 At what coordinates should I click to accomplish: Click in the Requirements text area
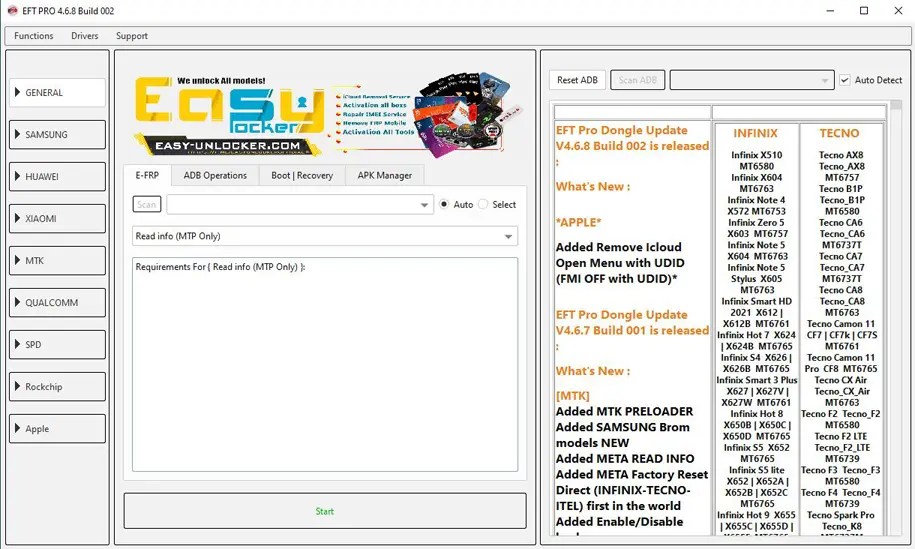click(324, 365)
